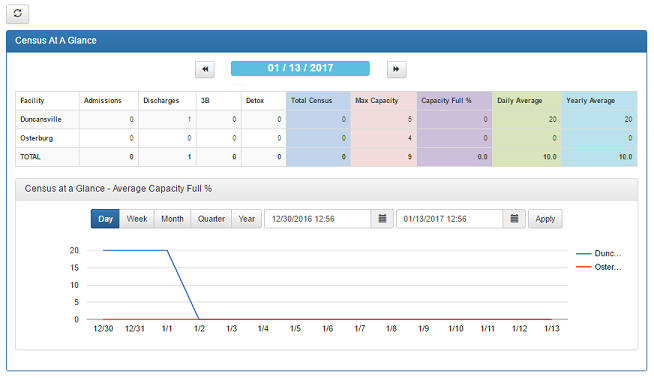Select the Day range toggle
The width and height of the screenshot is (654, 378).
[105, 219]
